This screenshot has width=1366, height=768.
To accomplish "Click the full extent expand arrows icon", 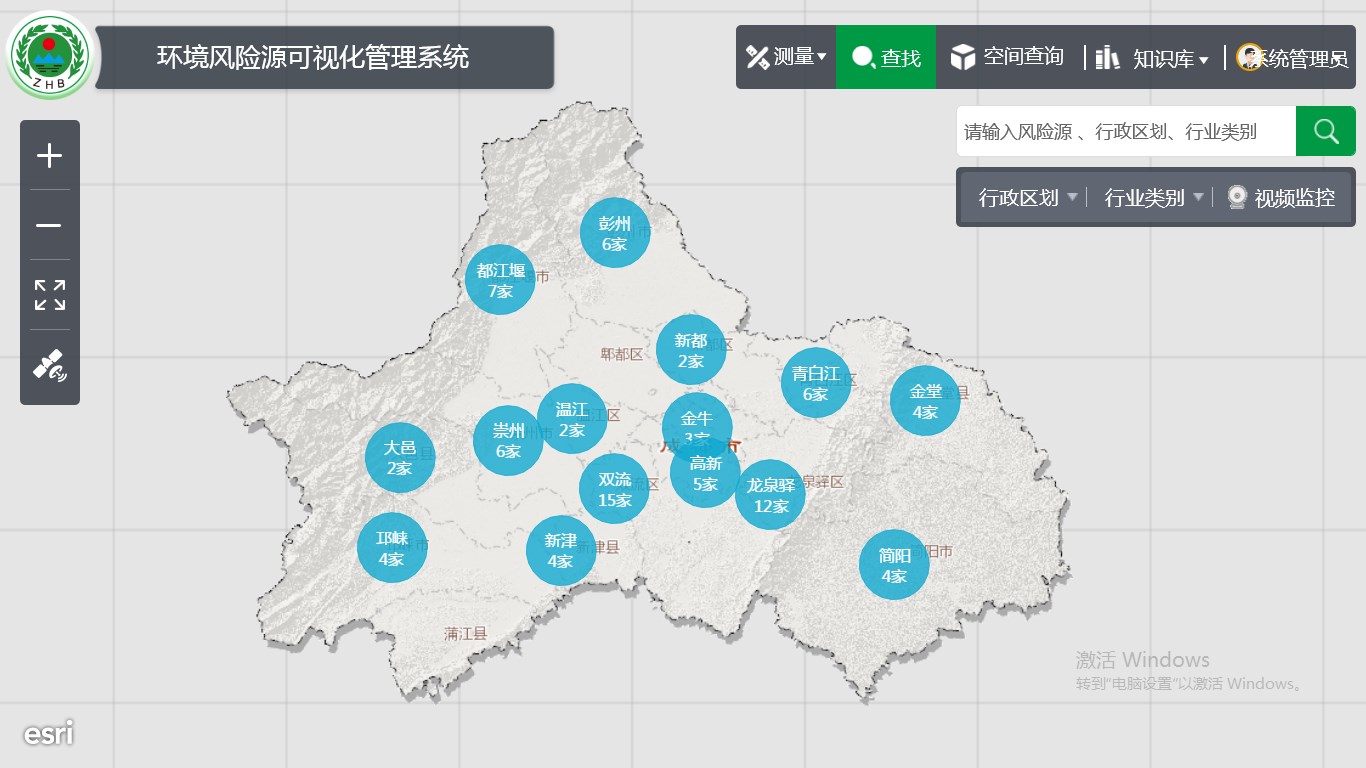I will pos(49,295).
